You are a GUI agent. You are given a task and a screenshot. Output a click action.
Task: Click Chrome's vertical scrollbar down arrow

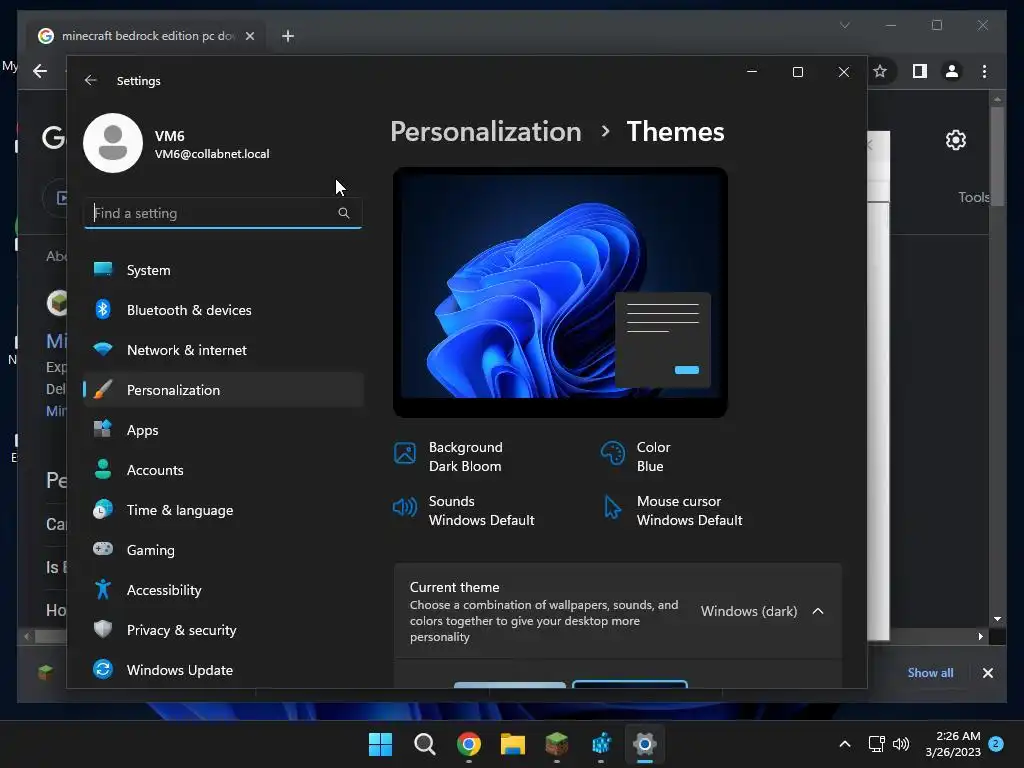click(x=997, y=618)
